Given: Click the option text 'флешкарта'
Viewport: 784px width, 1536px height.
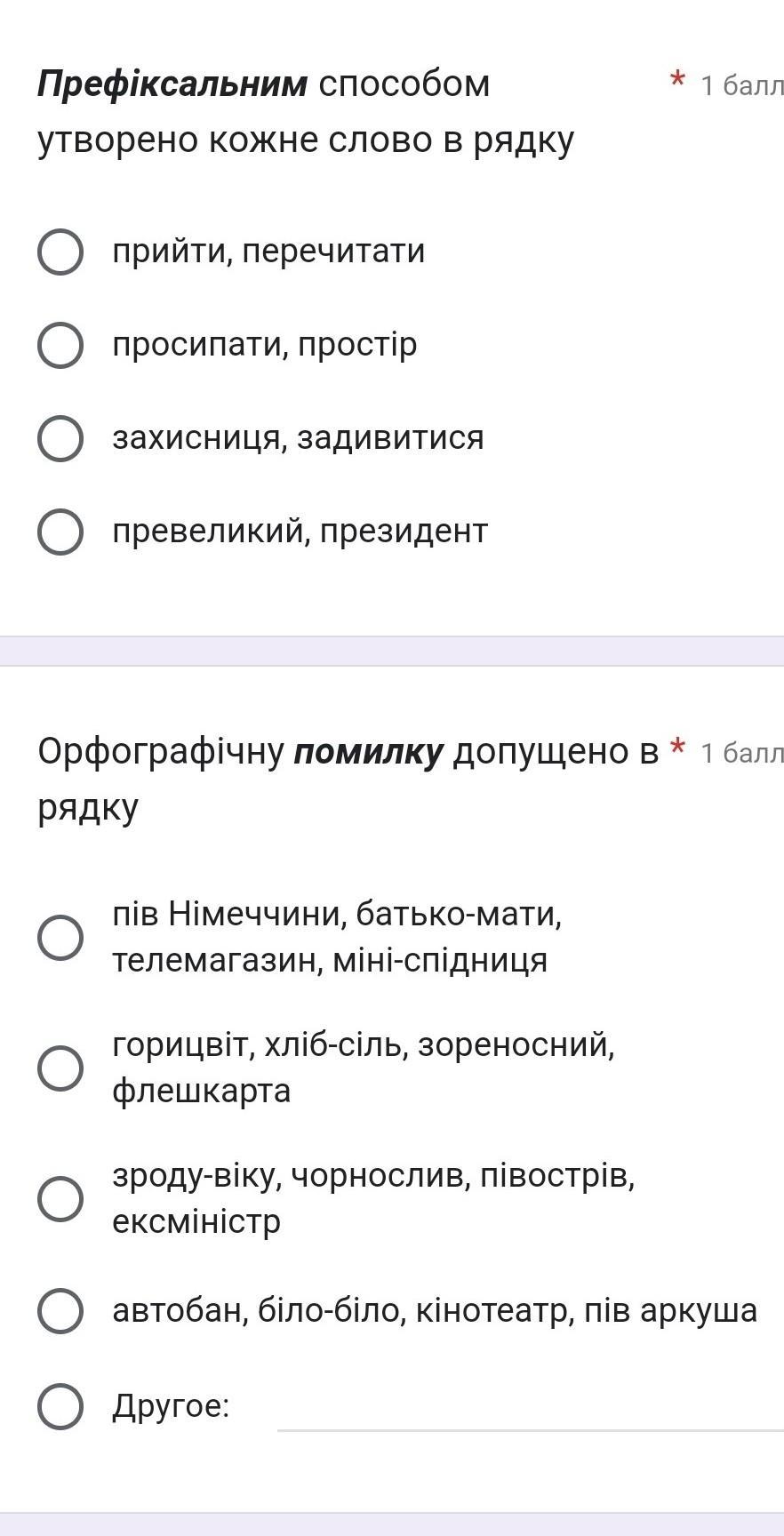Looking at the screenshot, I should tap(202, 1091).
